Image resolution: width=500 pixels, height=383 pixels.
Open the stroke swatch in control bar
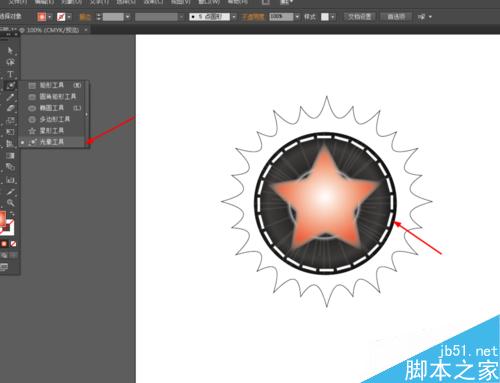tap(61, 17)
